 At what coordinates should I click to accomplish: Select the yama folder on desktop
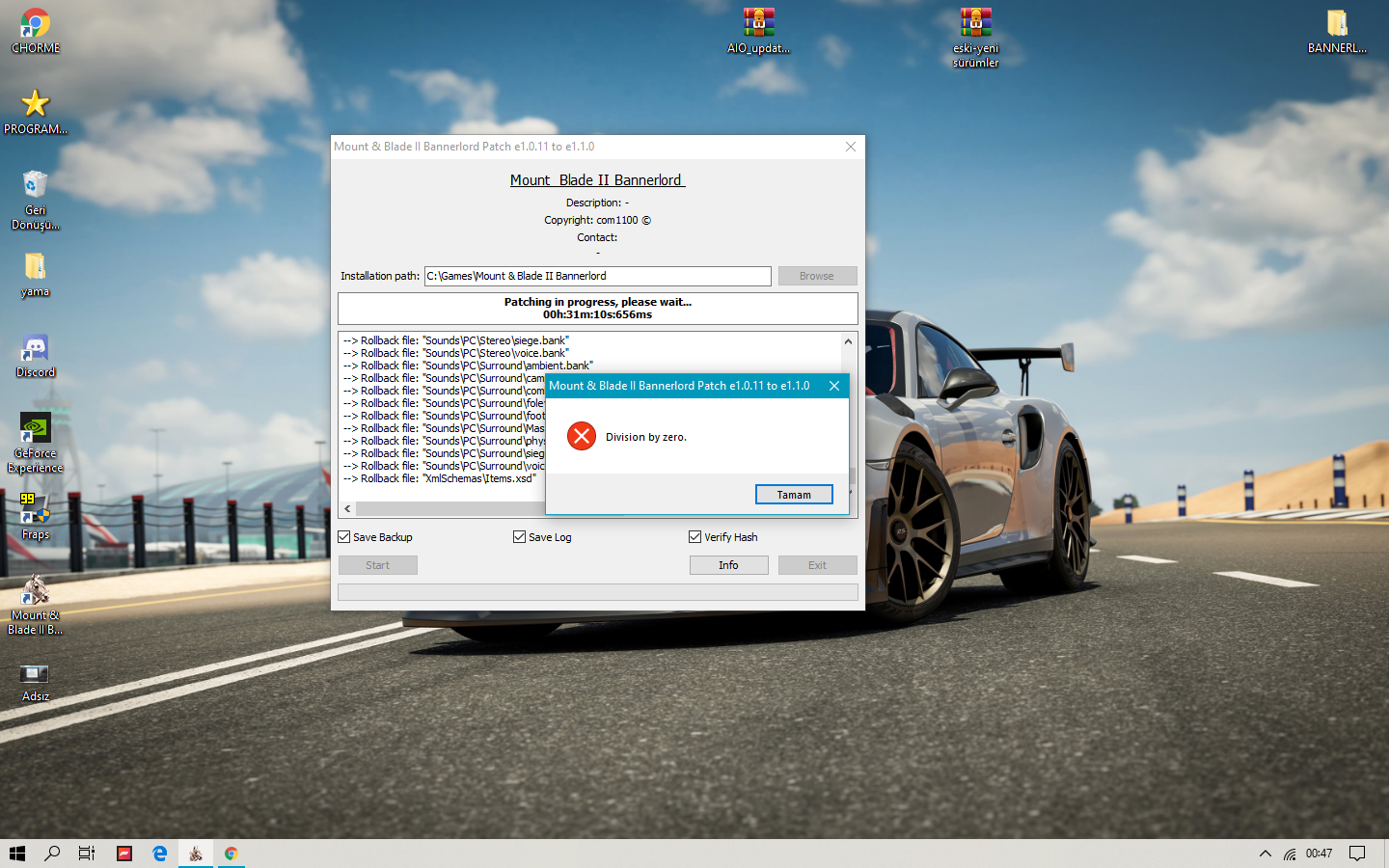(36, 275)
